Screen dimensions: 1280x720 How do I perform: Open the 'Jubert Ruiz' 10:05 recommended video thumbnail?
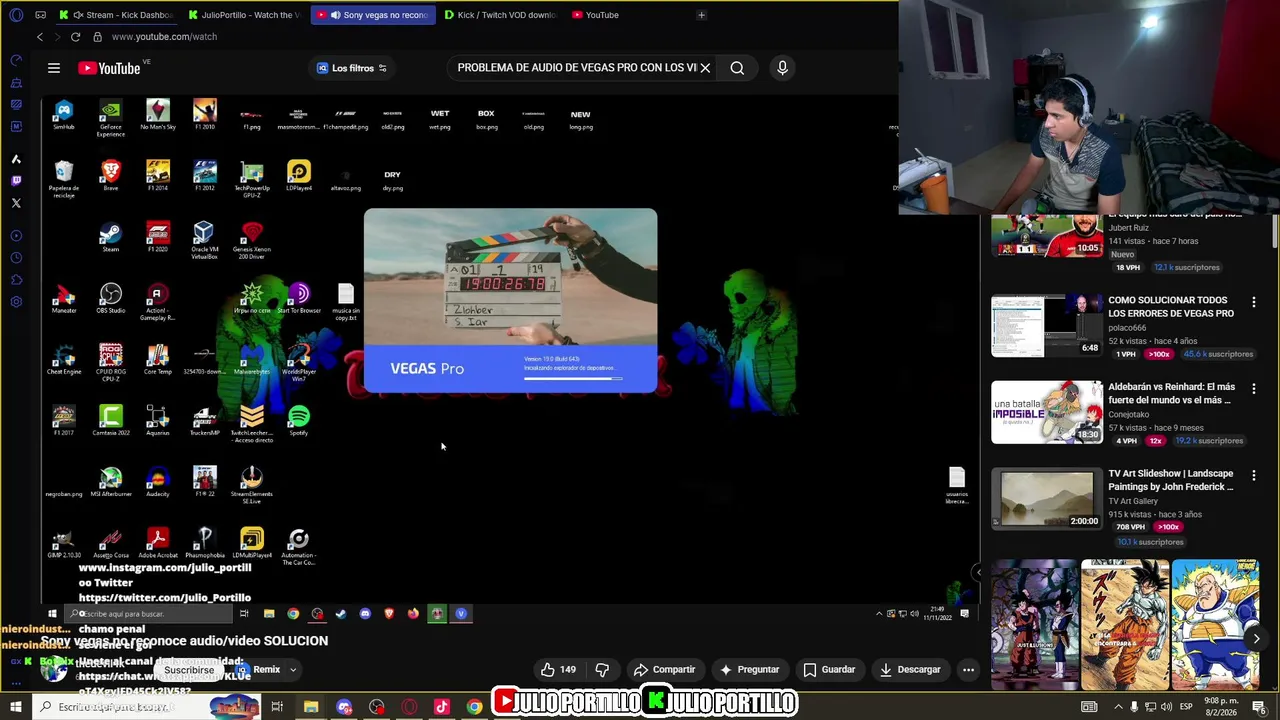point(1047,236)
